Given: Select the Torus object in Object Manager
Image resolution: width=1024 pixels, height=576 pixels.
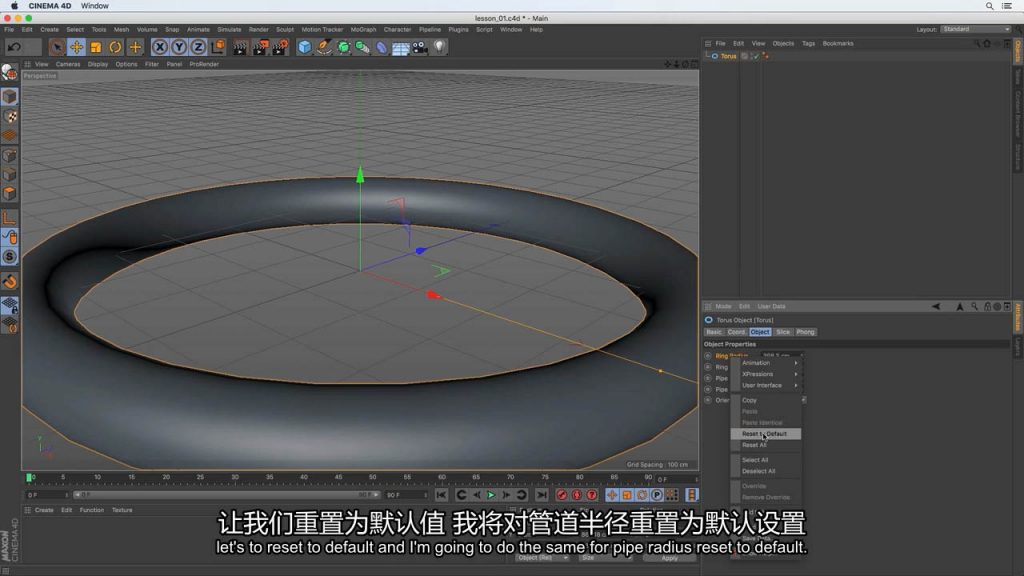Looking at the screenshot, I should 729,56.
